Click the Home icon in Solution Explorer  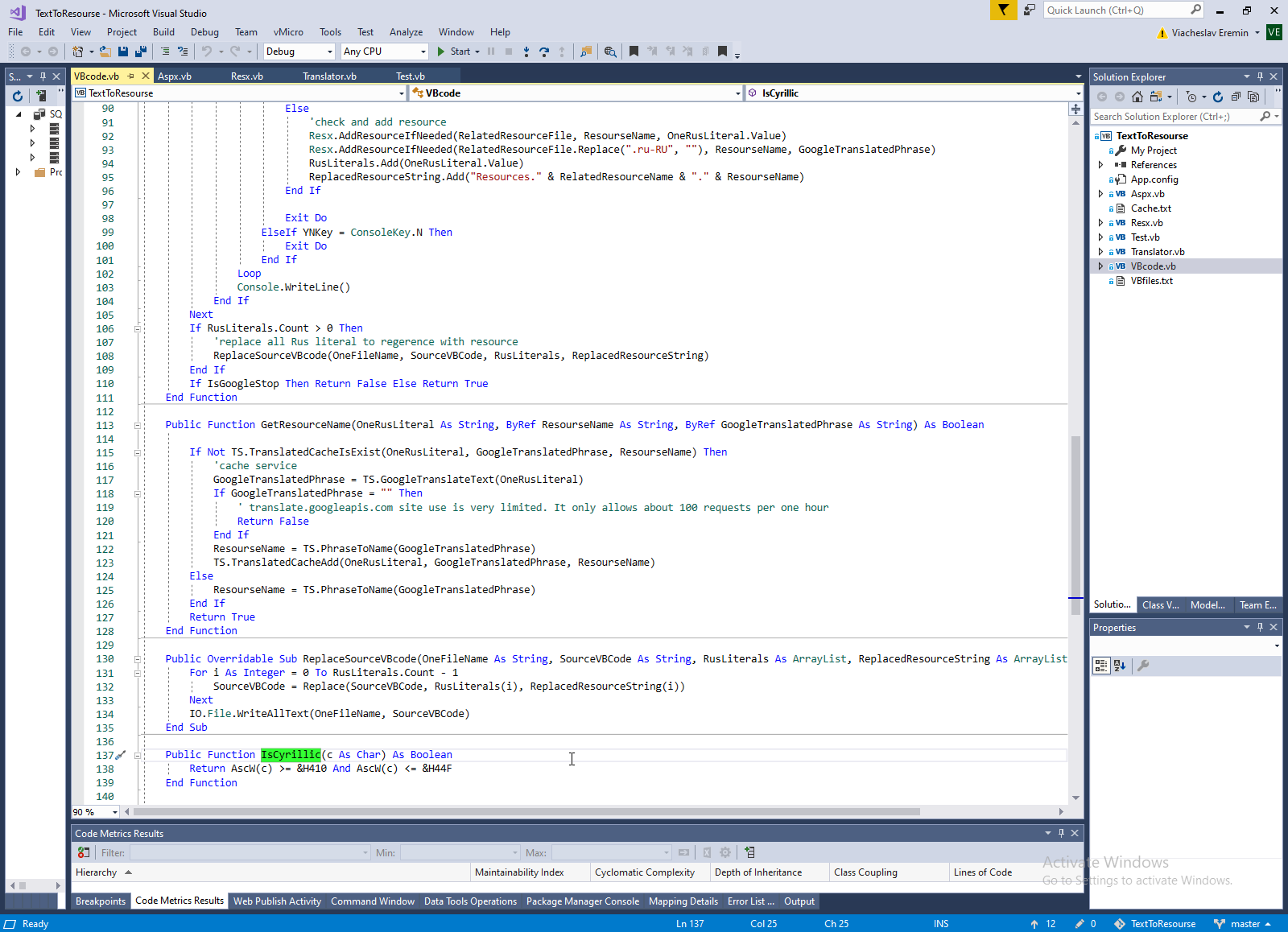point(1137,97)
